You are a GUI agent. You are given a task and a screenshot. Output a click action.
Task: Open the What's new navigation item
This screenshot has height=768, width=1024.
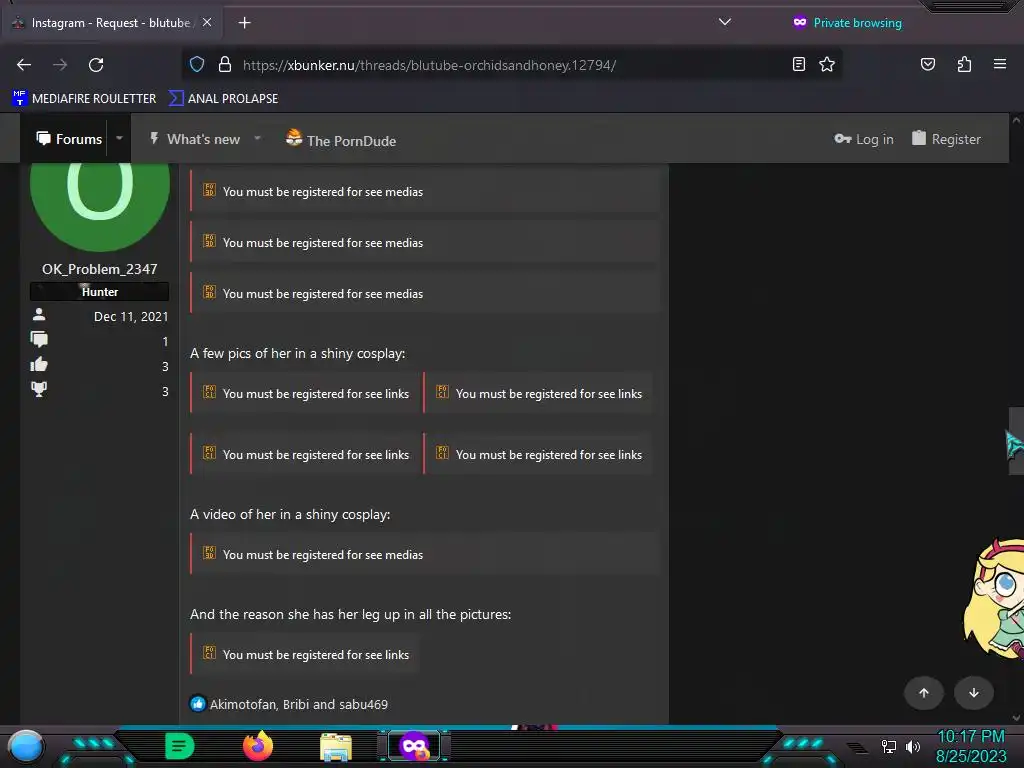point(195,138)
